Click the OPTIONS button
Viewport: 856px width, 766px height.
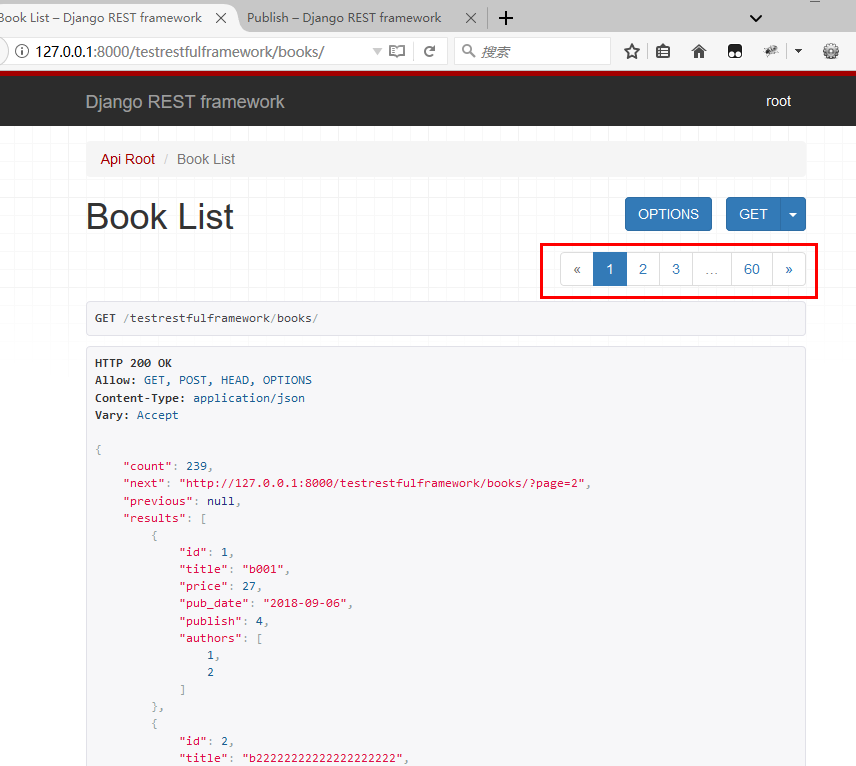(668, 214)
